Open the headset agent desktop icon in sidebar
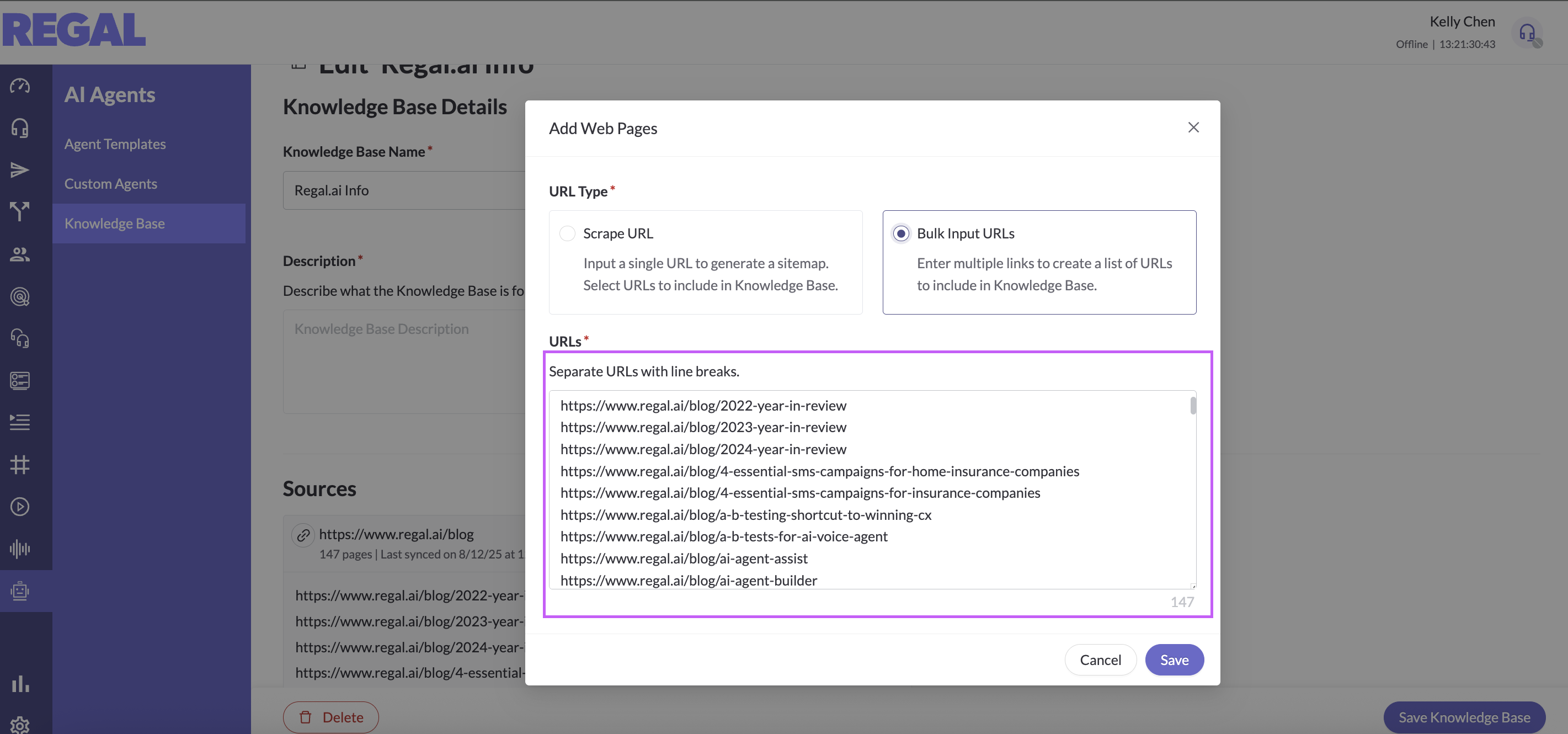The height and width of the screenshot is (734, 1568). 19,128
